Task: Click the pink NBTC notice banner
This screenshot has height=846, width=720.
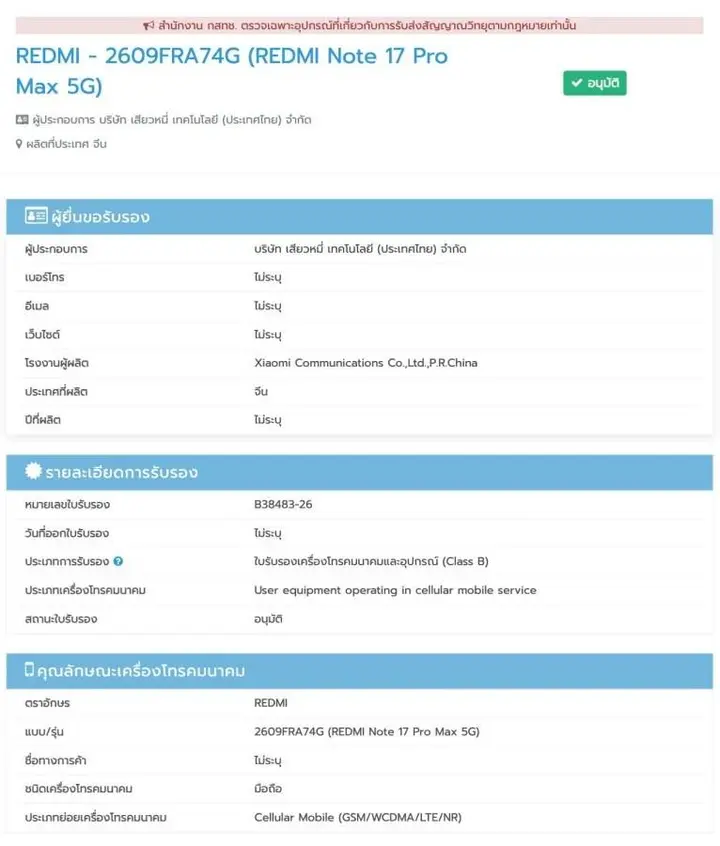Action: (359, 25)
